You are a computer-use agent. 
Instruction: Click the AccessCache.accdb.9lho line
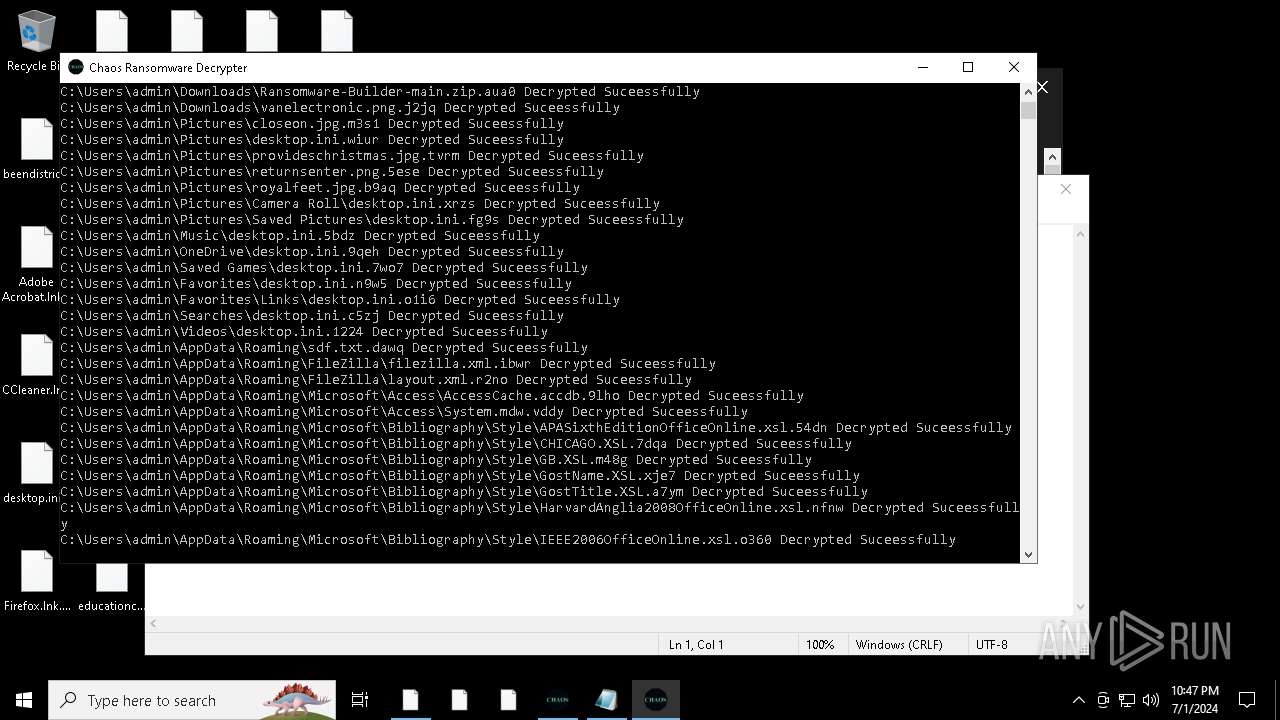click(x=432, y=395)
